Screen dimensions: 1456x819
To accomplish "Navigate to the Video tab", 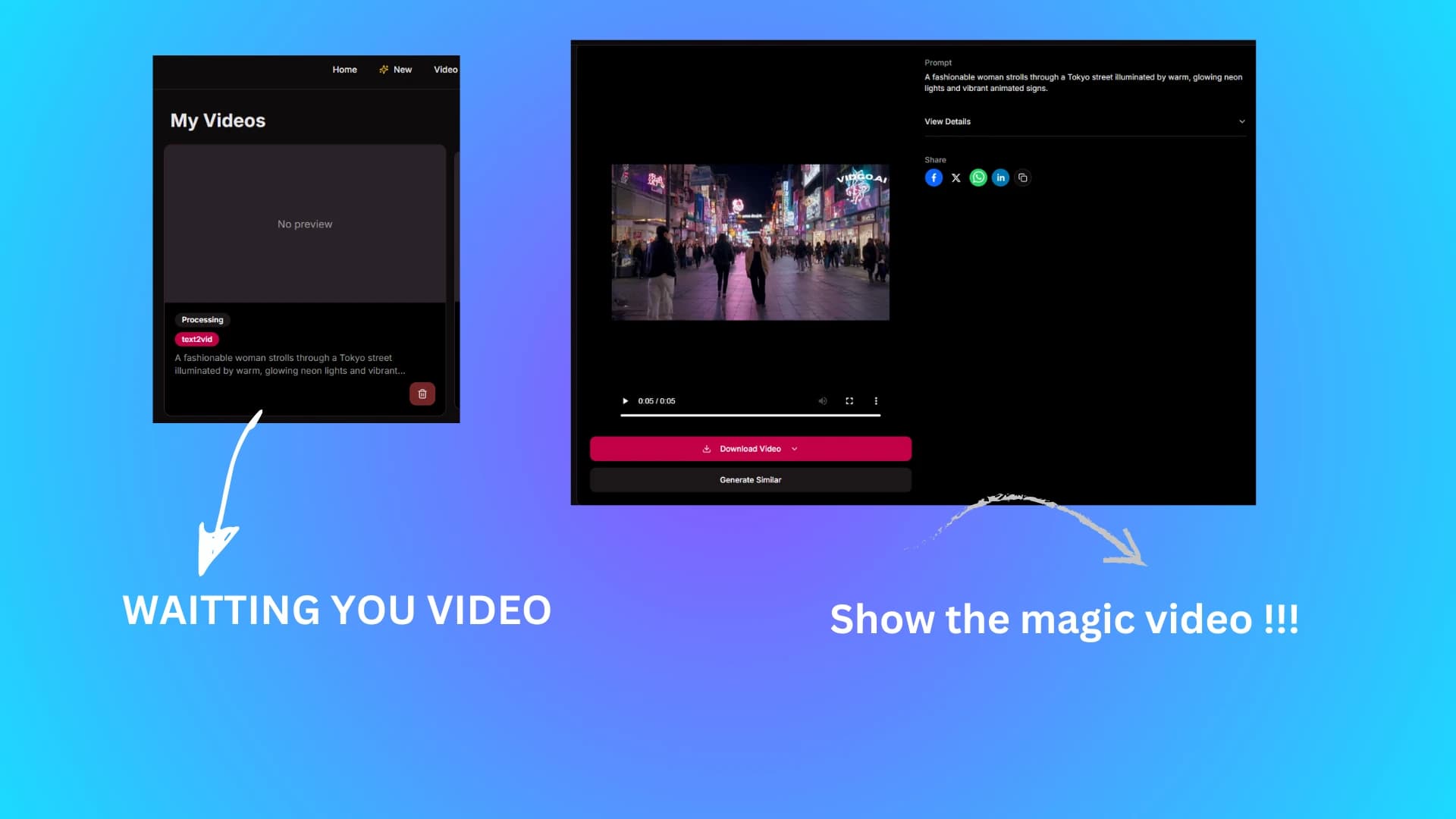I will [x=446, y=69].
